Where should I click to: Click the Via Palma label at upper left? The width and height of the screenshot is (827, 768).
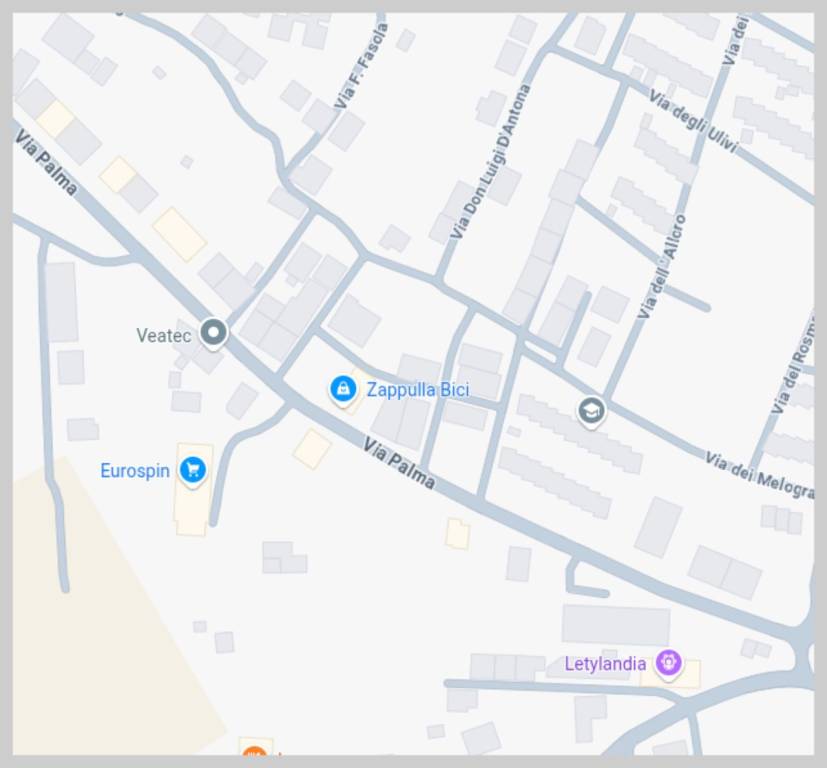pyautogui.click(x=46, y=162)
